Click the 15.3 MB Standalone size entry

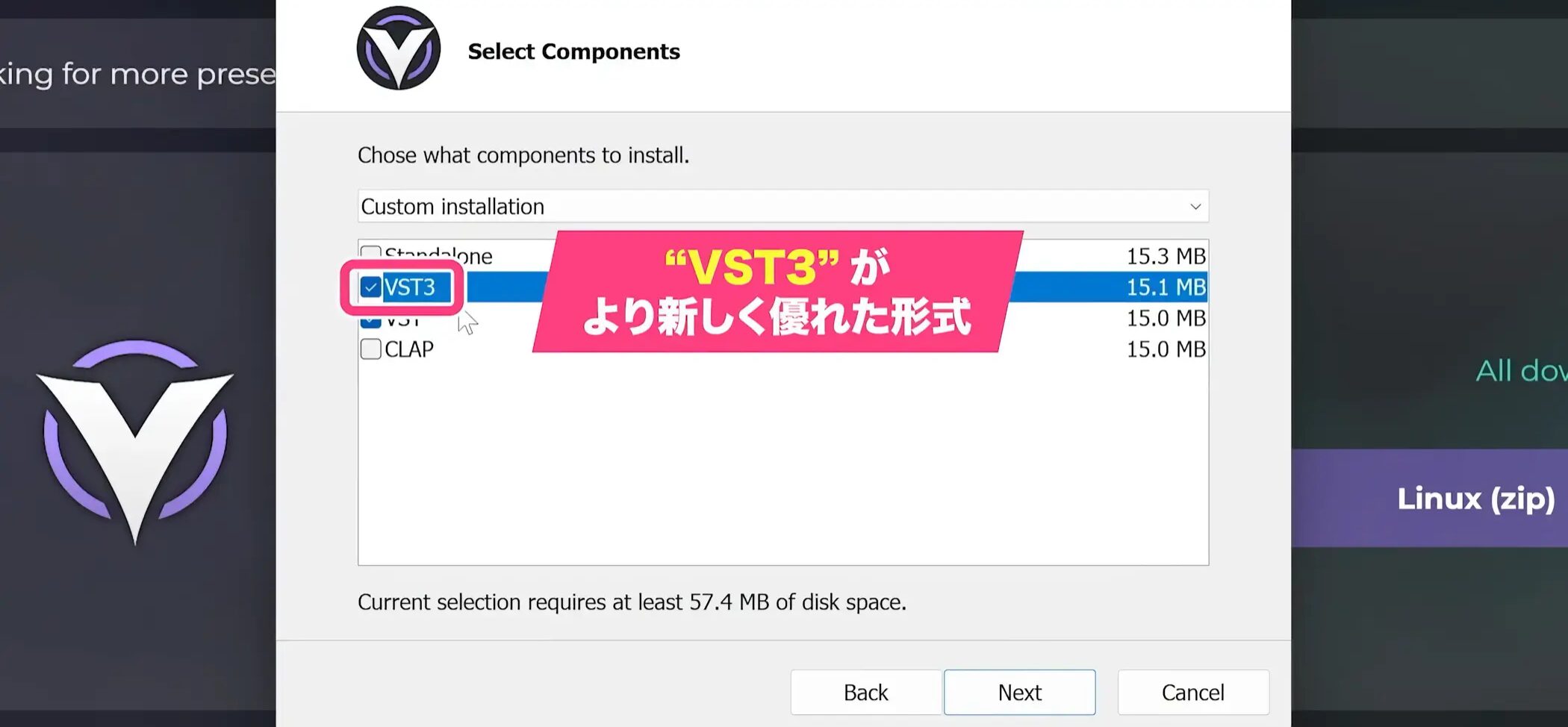click(x=1166, y=257)
